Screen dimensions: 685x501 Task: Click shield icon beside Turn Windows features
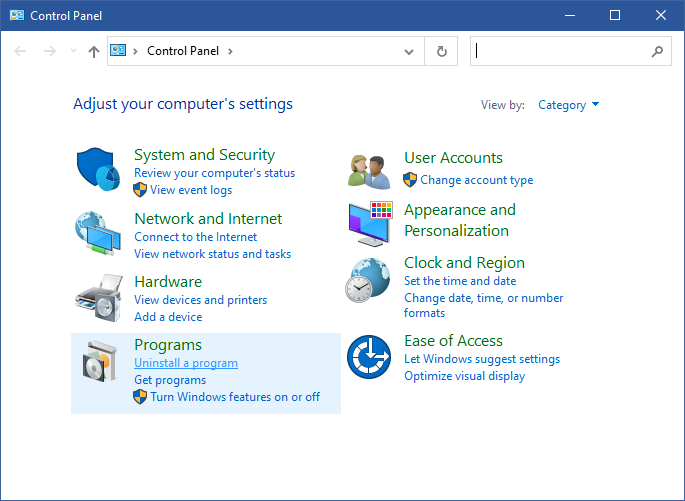(x=140, y=397)
